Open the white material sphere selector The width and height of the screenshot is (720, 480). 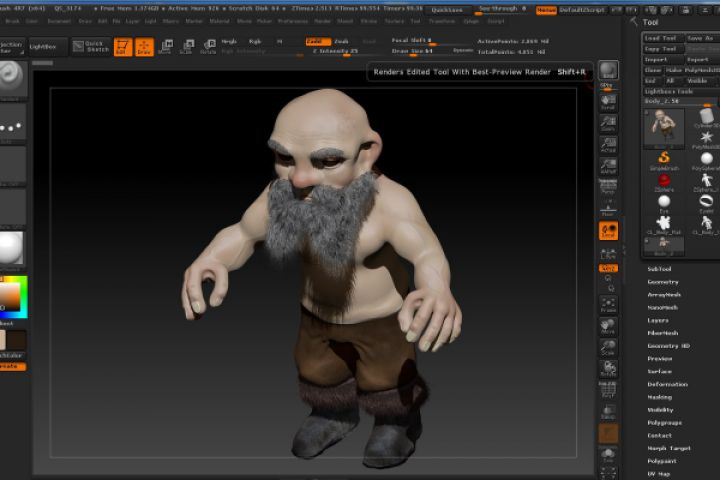(x=11, y=248)
